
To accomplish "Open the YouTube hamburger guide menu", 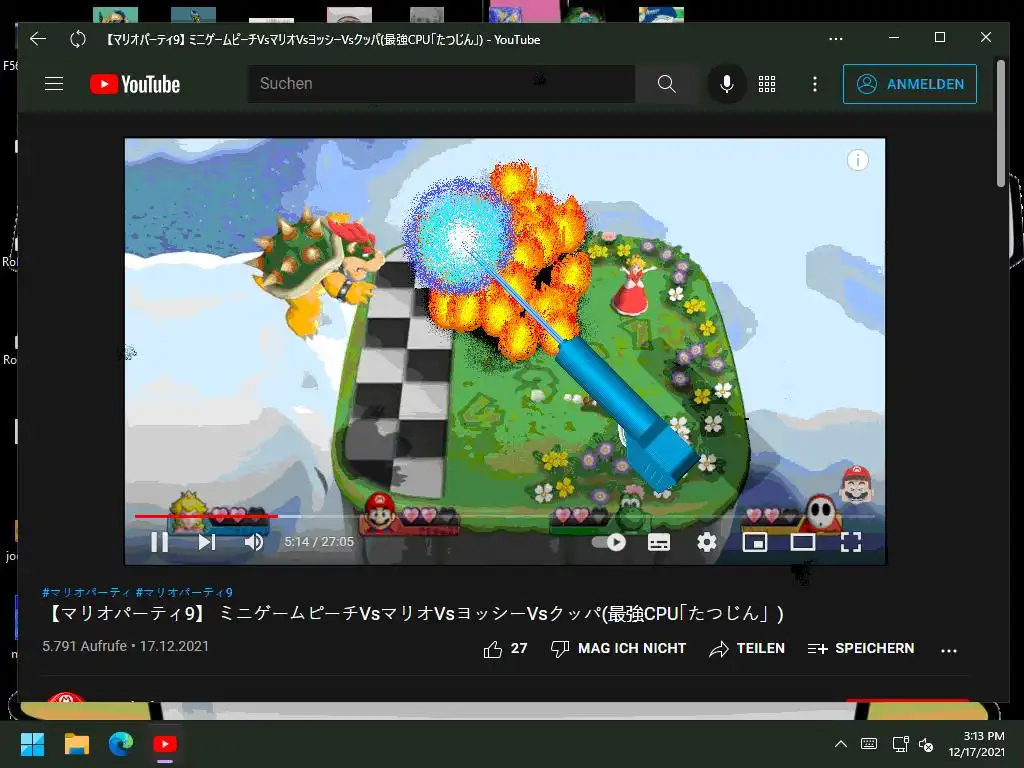I will [54, 84].
